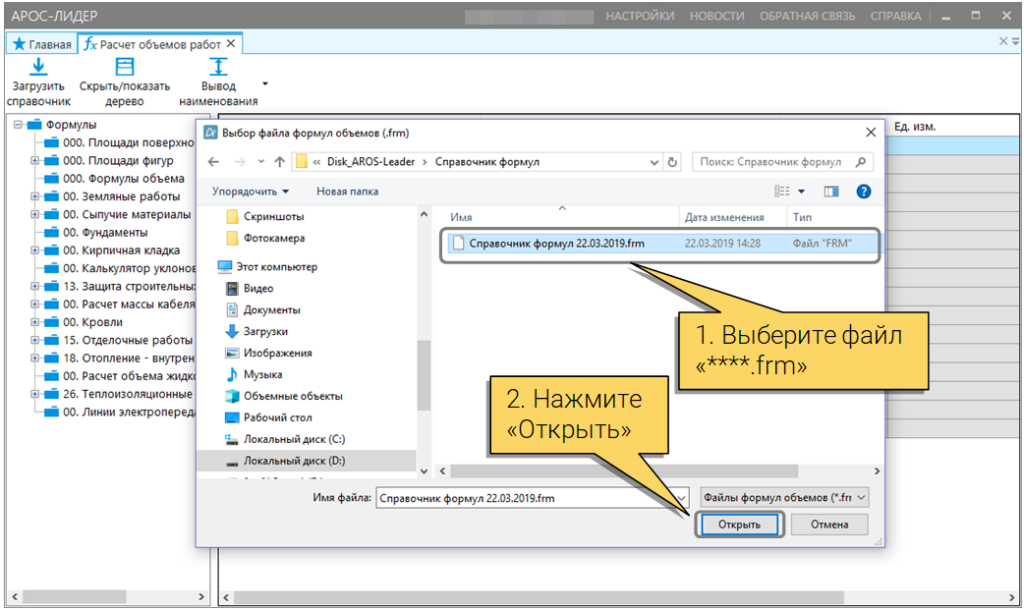Expand the 00. Кровли tree node
This screenshot has height=609, width=1024.
pos(34,322)
